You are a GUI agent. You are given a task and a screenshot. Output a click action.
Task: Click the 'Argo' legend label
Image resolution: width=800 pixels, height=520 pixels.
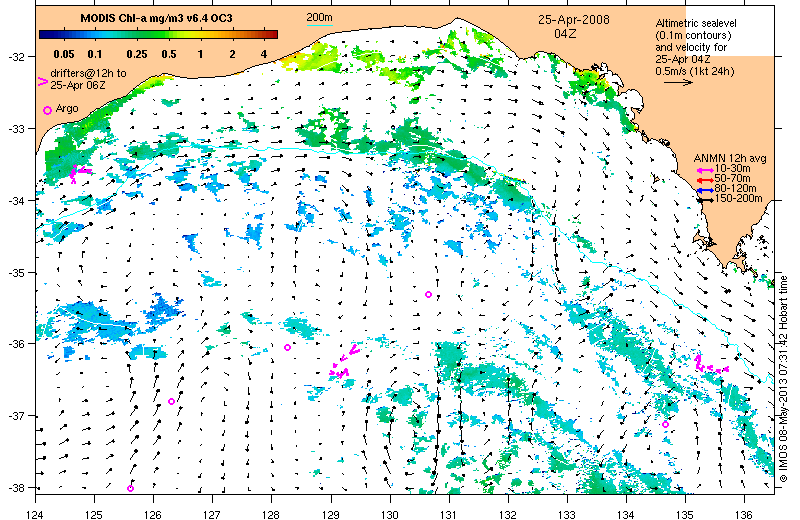point(67,108)
